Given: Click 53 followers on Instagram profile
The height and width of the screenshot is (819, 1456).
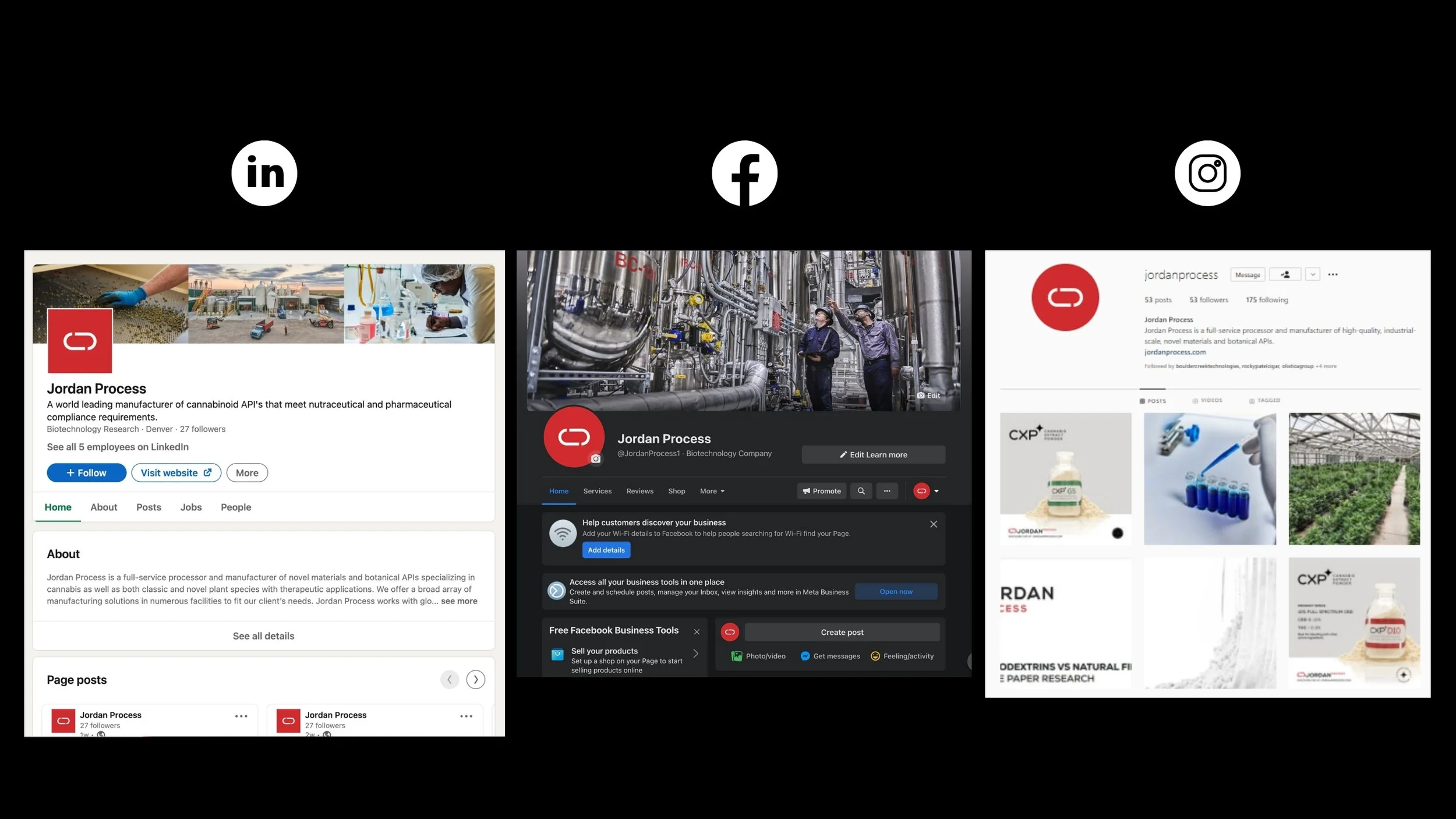Looking at the screenshot, I should 1208,300.
